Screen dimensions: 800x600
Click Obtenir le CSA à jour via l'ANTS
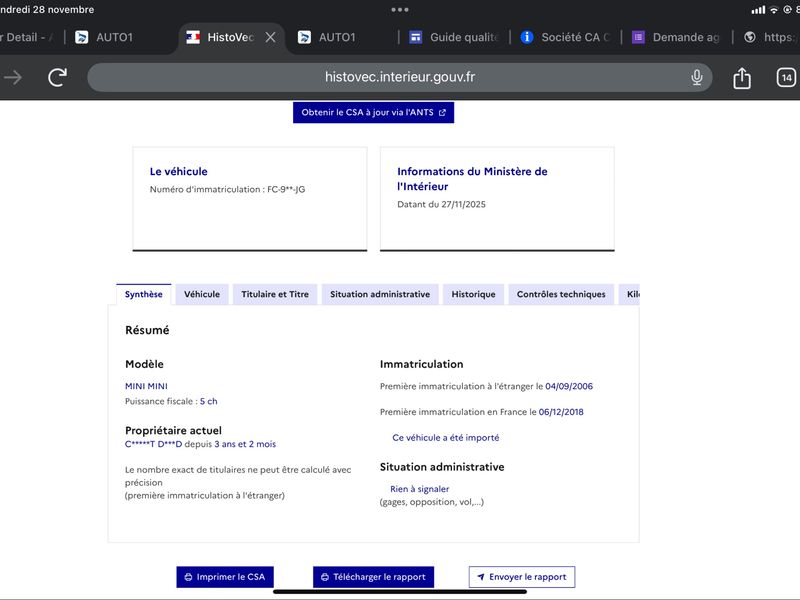pos(373,112)
